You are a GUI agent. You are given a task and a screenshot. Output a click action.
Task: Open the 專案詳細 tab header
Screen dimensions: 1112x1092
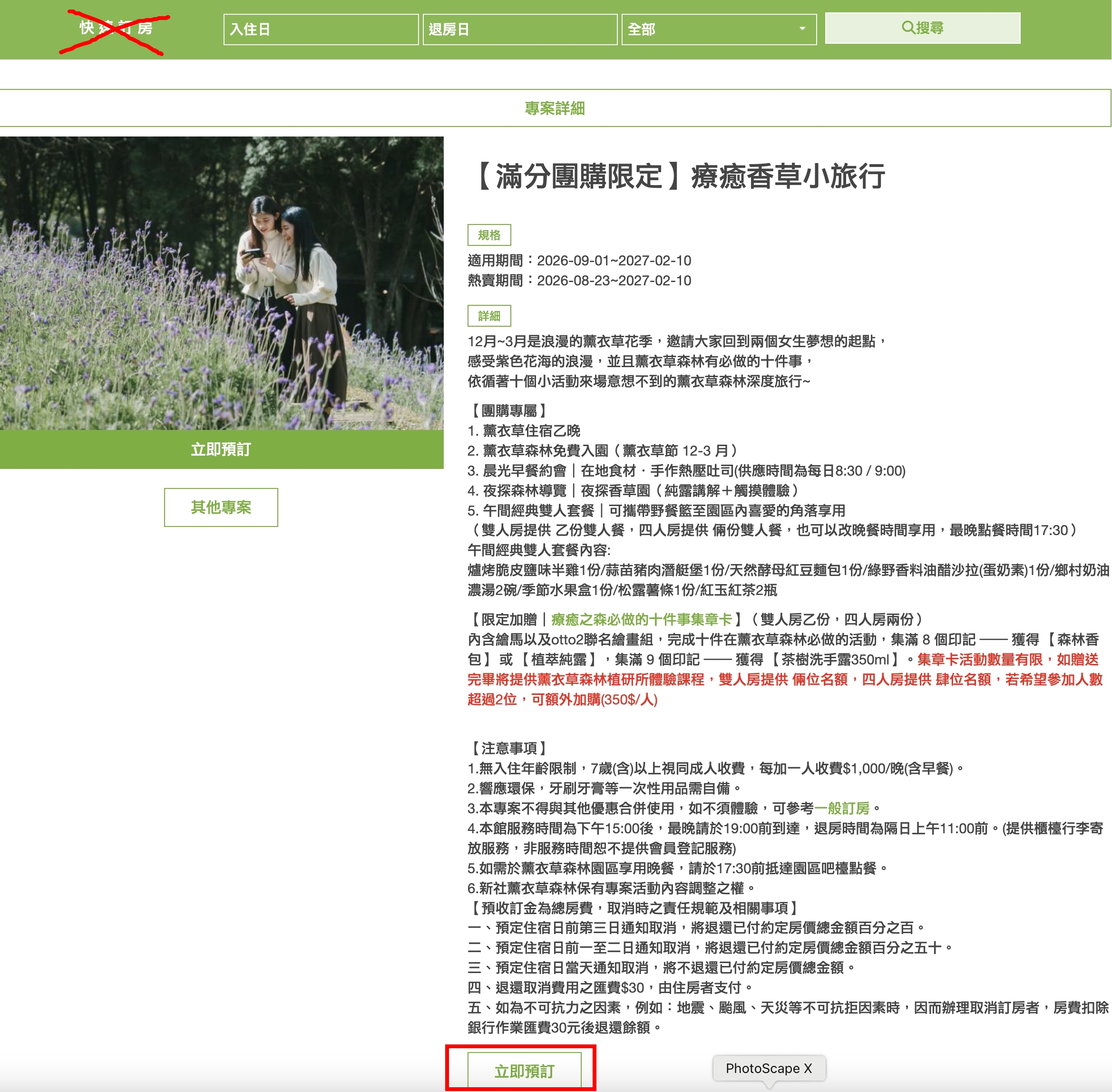click(555, 108)
